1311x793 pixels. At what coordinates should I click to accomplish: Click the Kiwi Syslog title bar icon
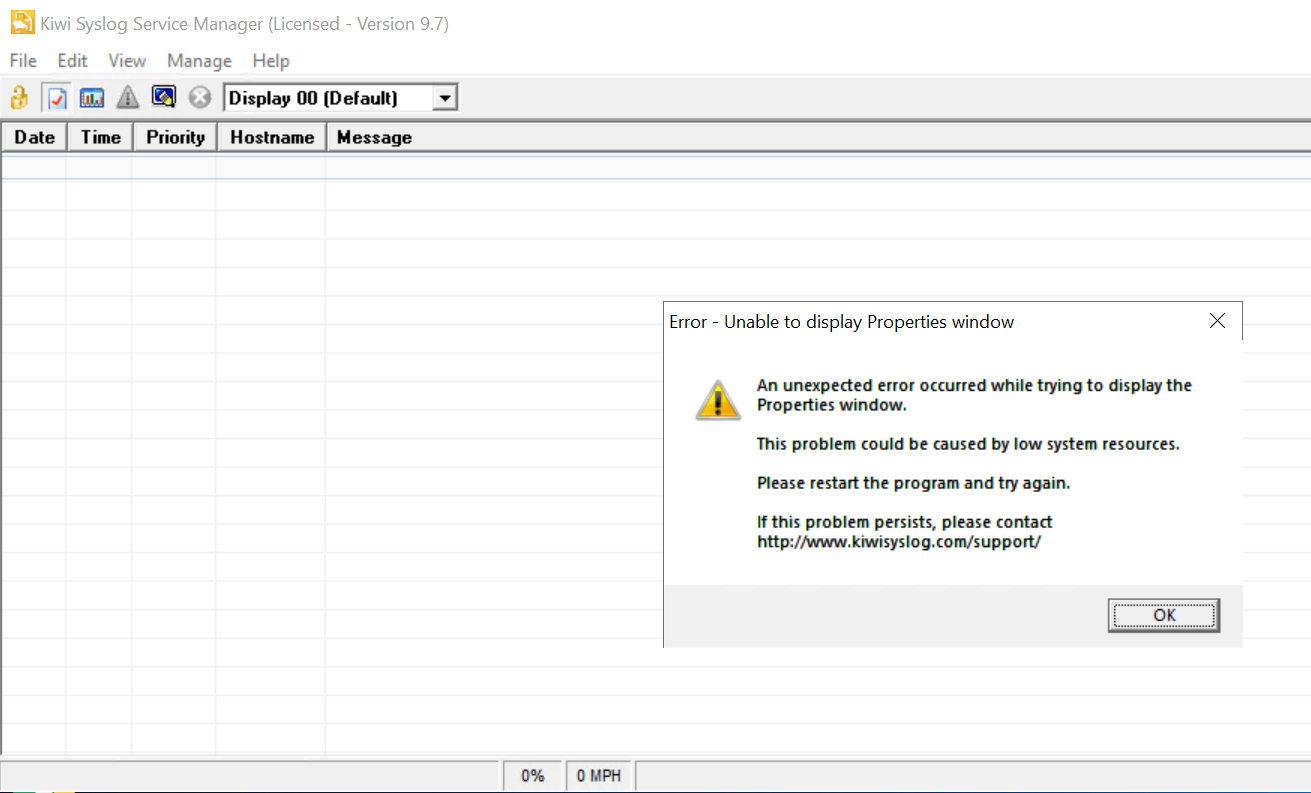[21, 23]
